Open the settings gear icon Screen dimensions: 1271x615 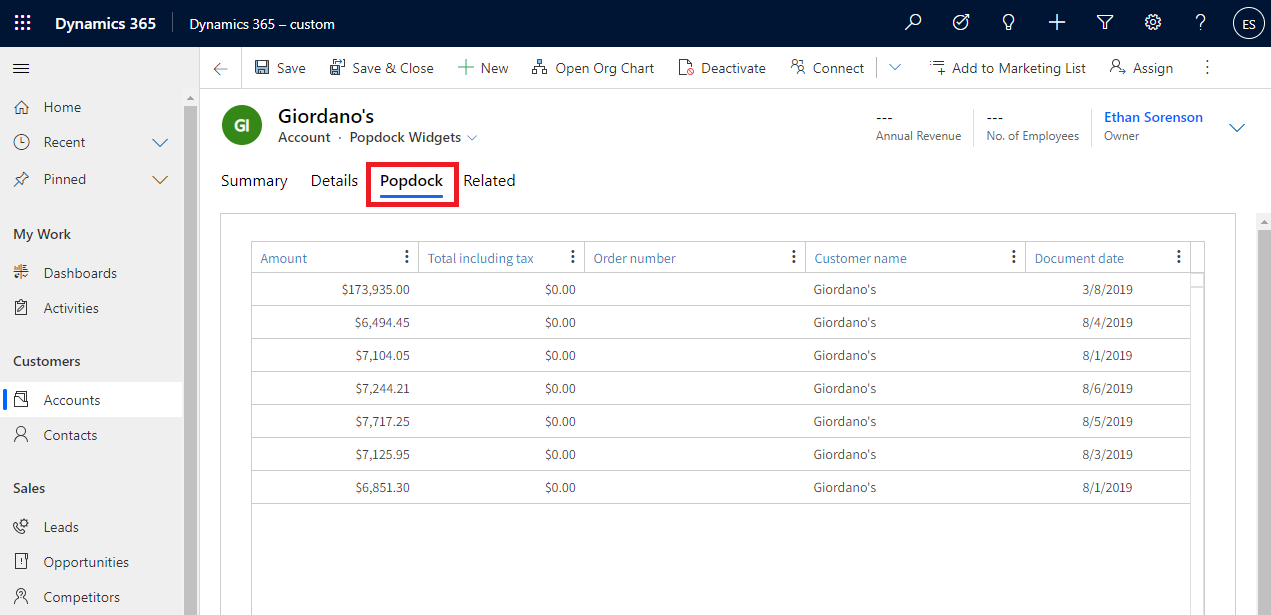[x=1153, y=23]
